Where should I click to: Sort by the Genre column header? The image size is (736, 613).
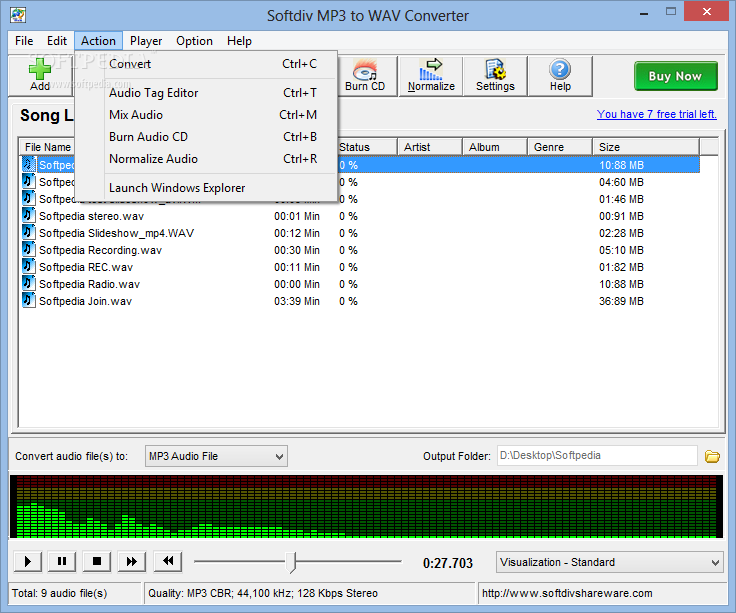click(560, 147)
